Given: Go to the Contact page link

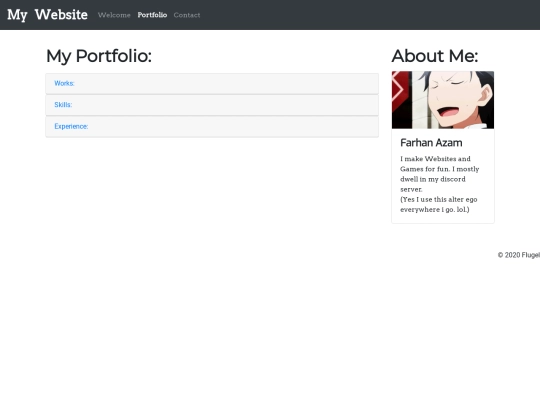Looking at the screenshot, I should (187, 15).
